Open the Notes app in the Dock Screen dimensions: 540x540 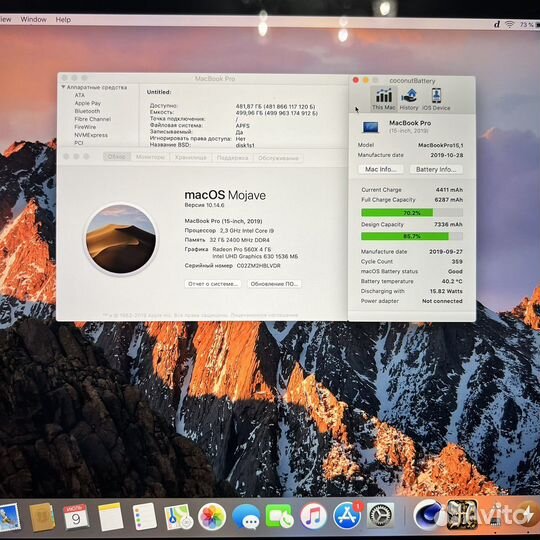click(111, 517)
